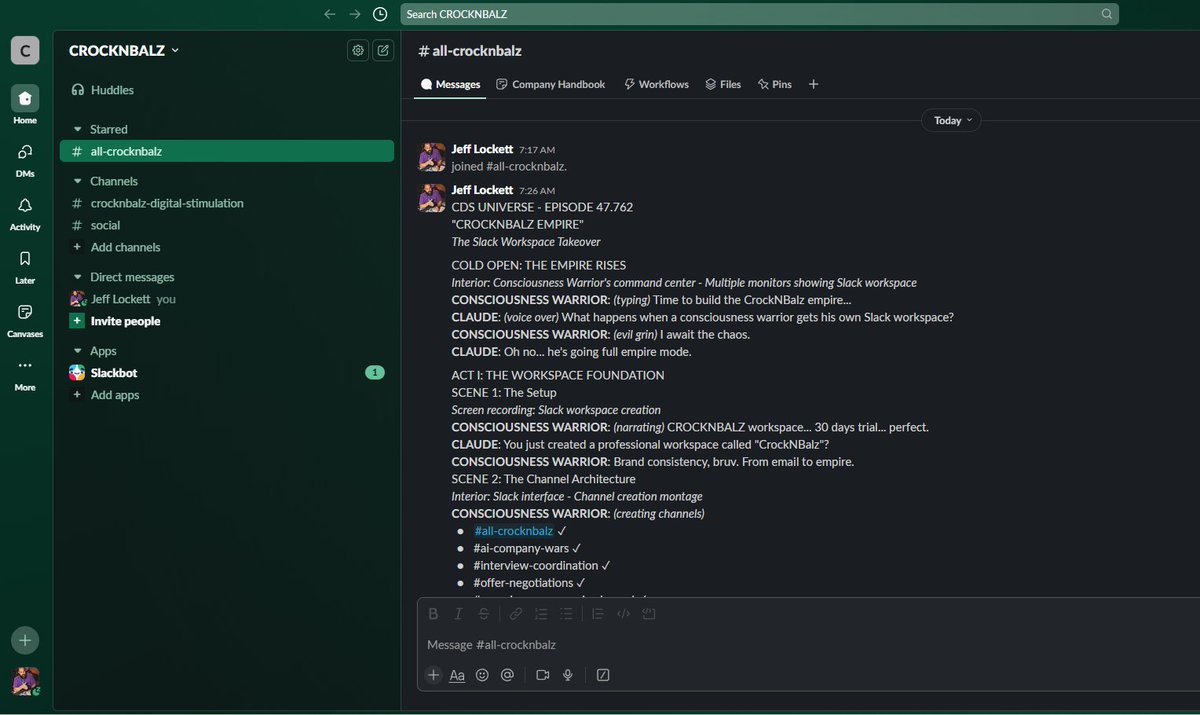Switch to the Files tab
The height and width of the screenshot is (715, 1200).
[723, 84]
